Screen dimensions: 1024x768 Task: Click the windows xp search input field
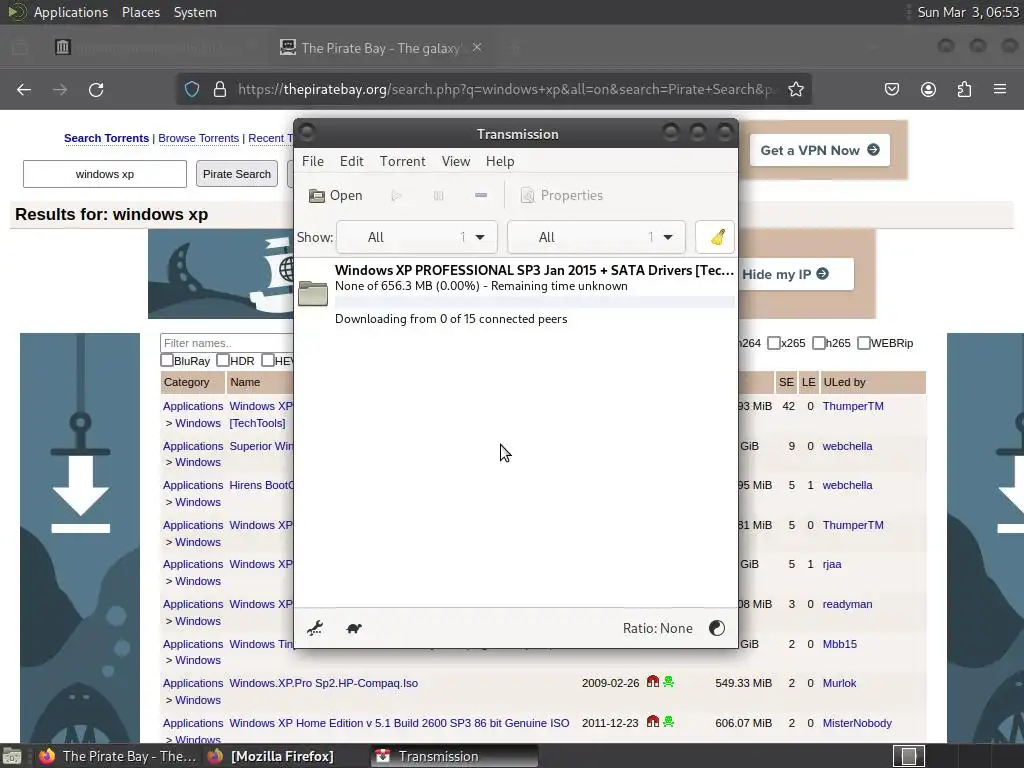(104, 174)
